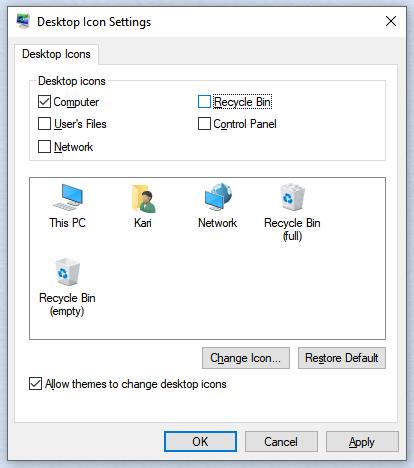The height and width of the screenshot is (468, 414).
Task: Apply the desktop icon changes
Action: (362, 442)
